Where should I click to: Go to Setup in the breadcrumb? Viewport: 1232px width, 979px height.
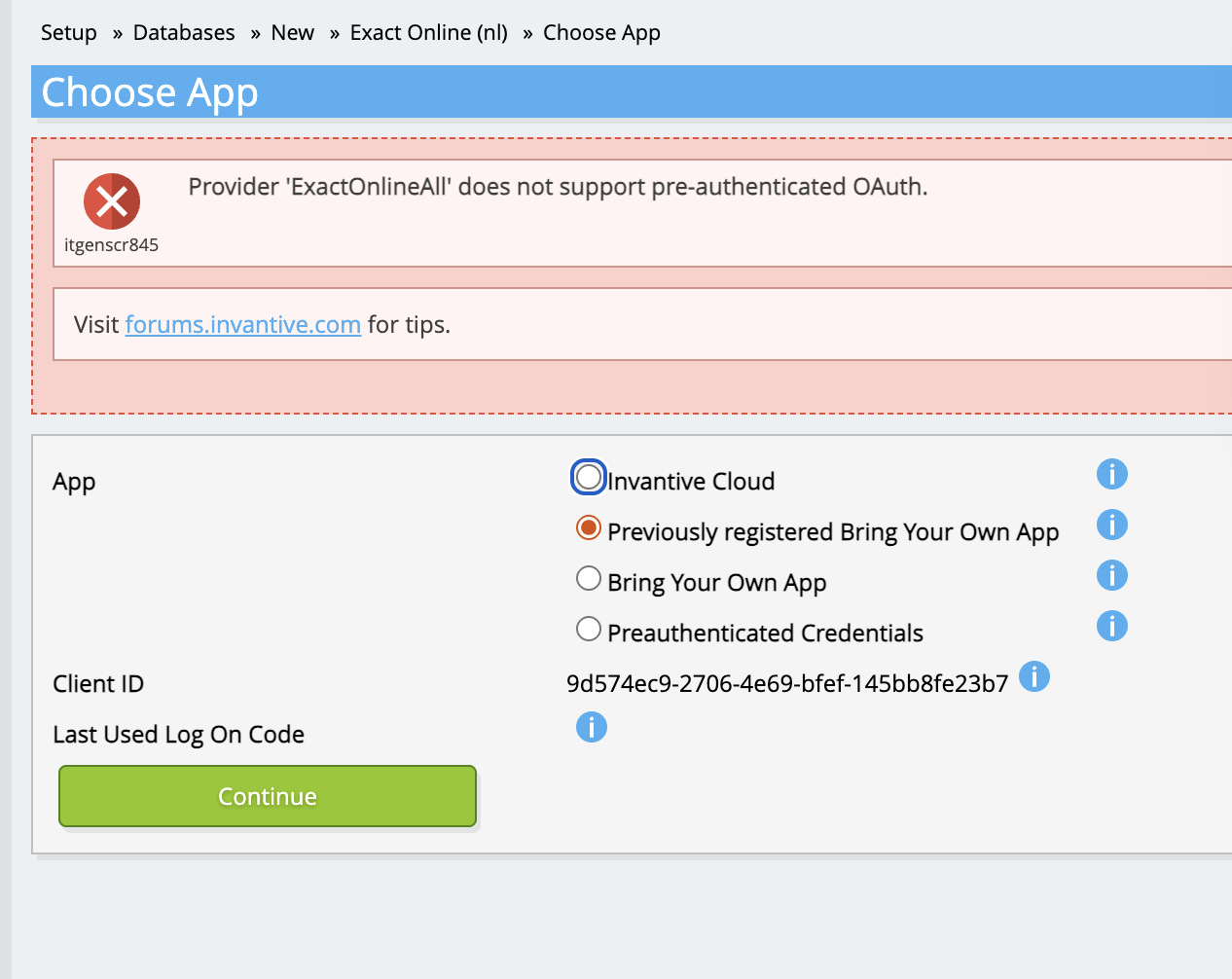(x=69, y=33)
